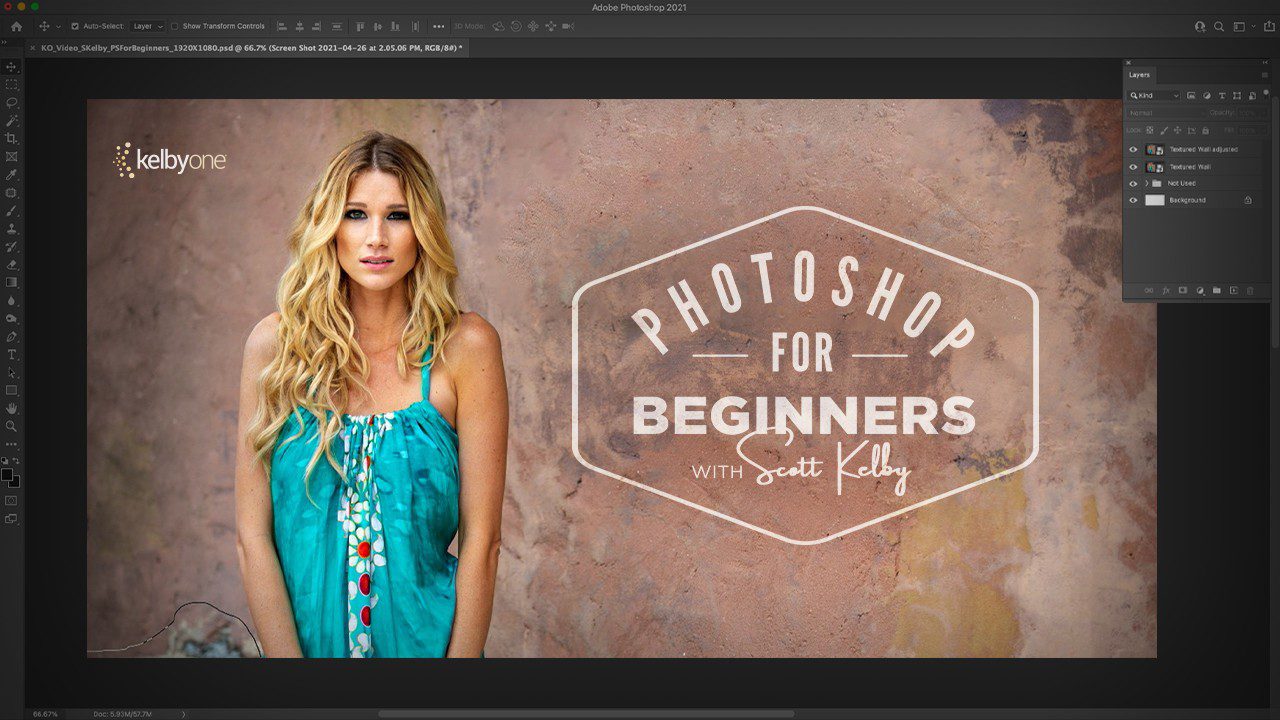
Task: Toggle the shape layer filter
Action: (x=1237, y=95)
